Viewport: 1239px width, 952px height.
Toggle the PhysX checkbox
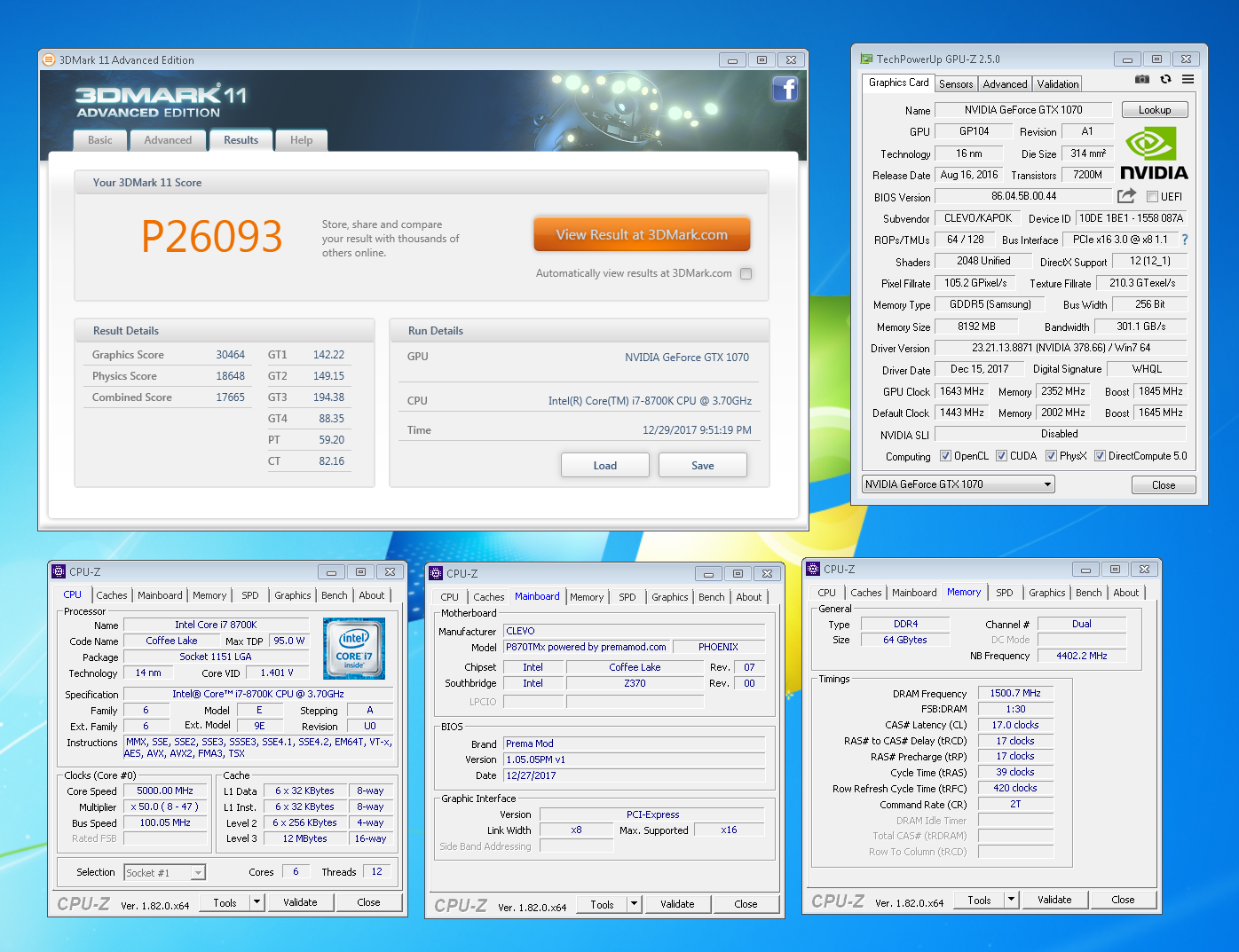pos(1051,456)
